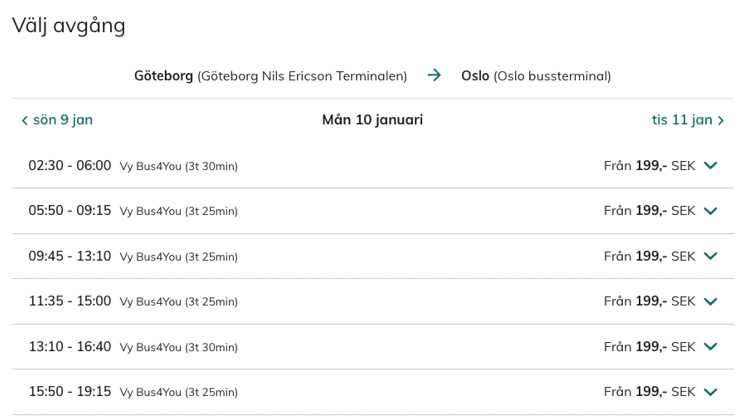
Task: Click the Mån 10 januari date heading
Action: click(372, 120)
